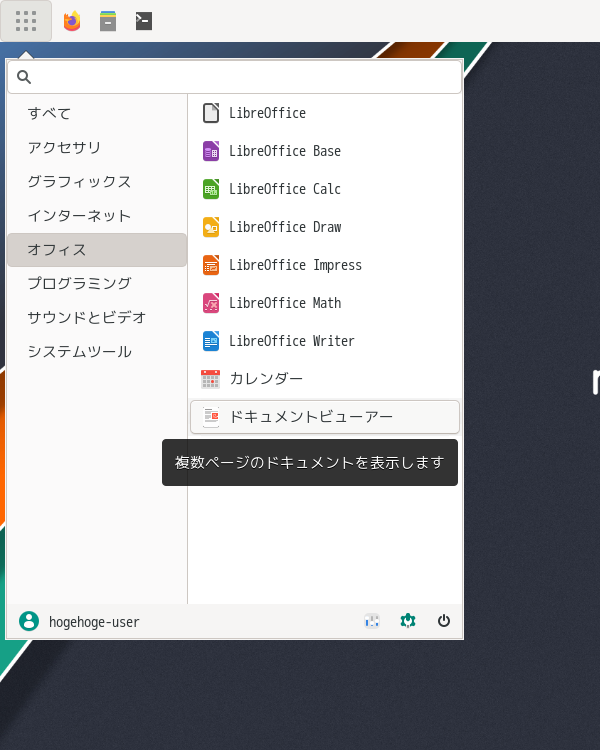This screenshot has height=750, width=600.
Task: Click the LibreOffice Calc icon
Action: coord(211,189)
